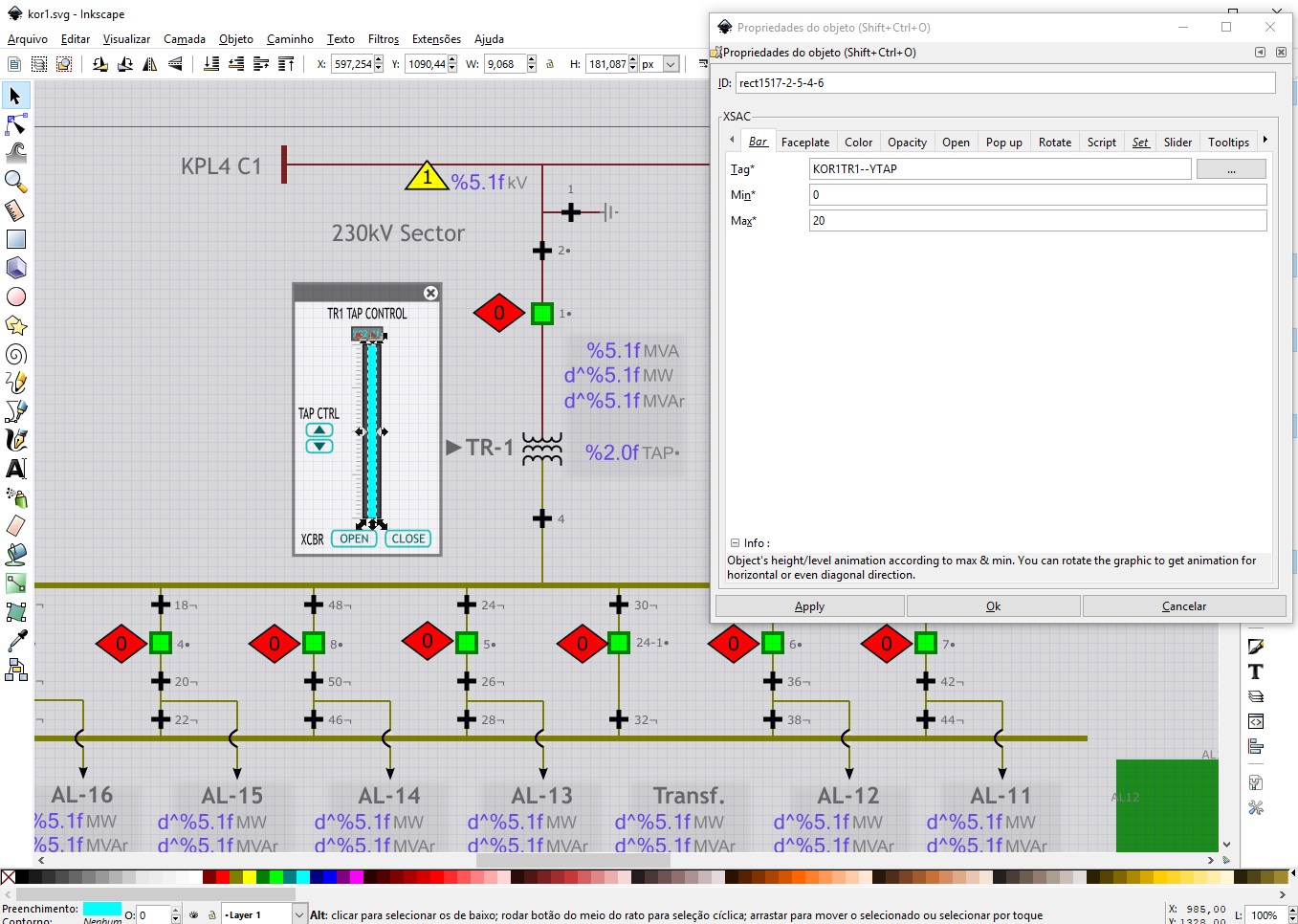This screenshot has width=1298, height=924.
Task: Click the flip horizontal toolbar icon
Action: point(150,64)
